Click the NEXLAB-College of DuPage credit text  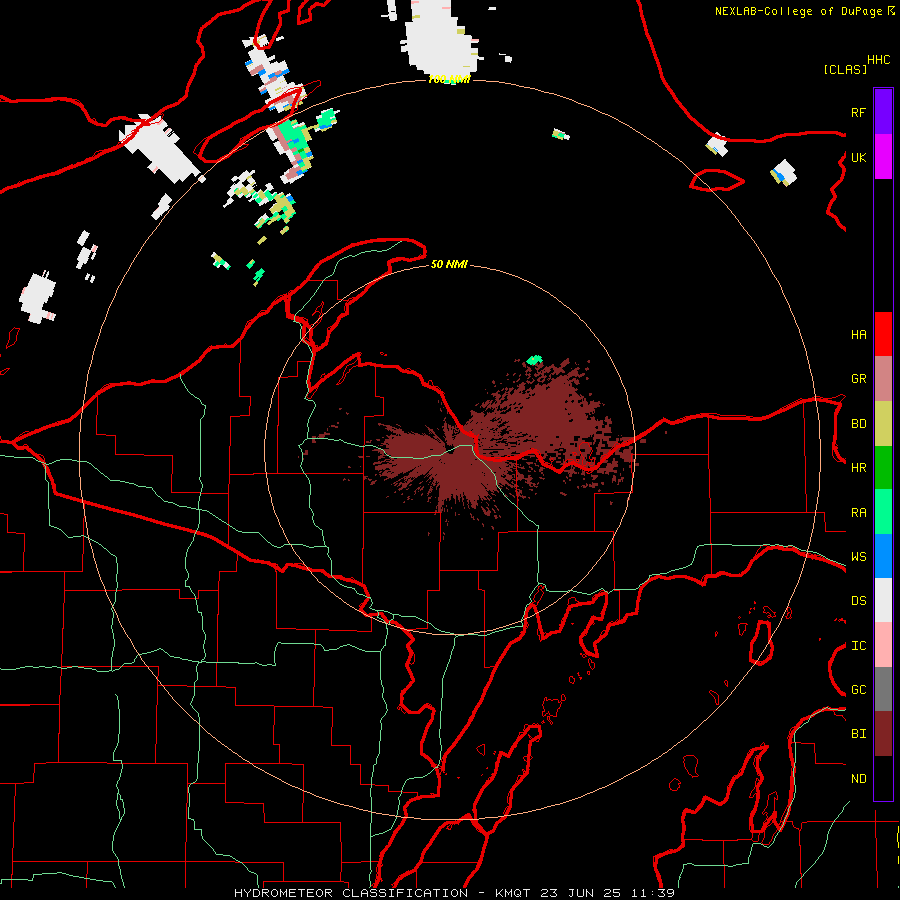798,11
